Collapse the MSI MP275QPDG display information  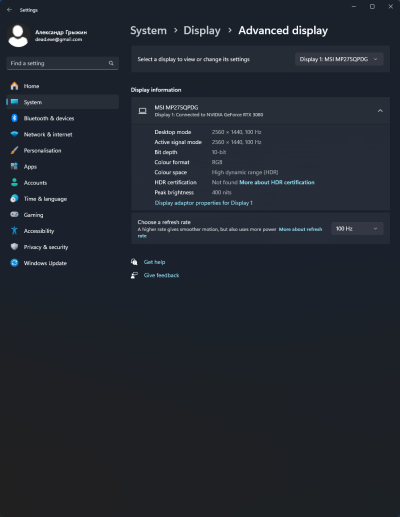point(380,111)
